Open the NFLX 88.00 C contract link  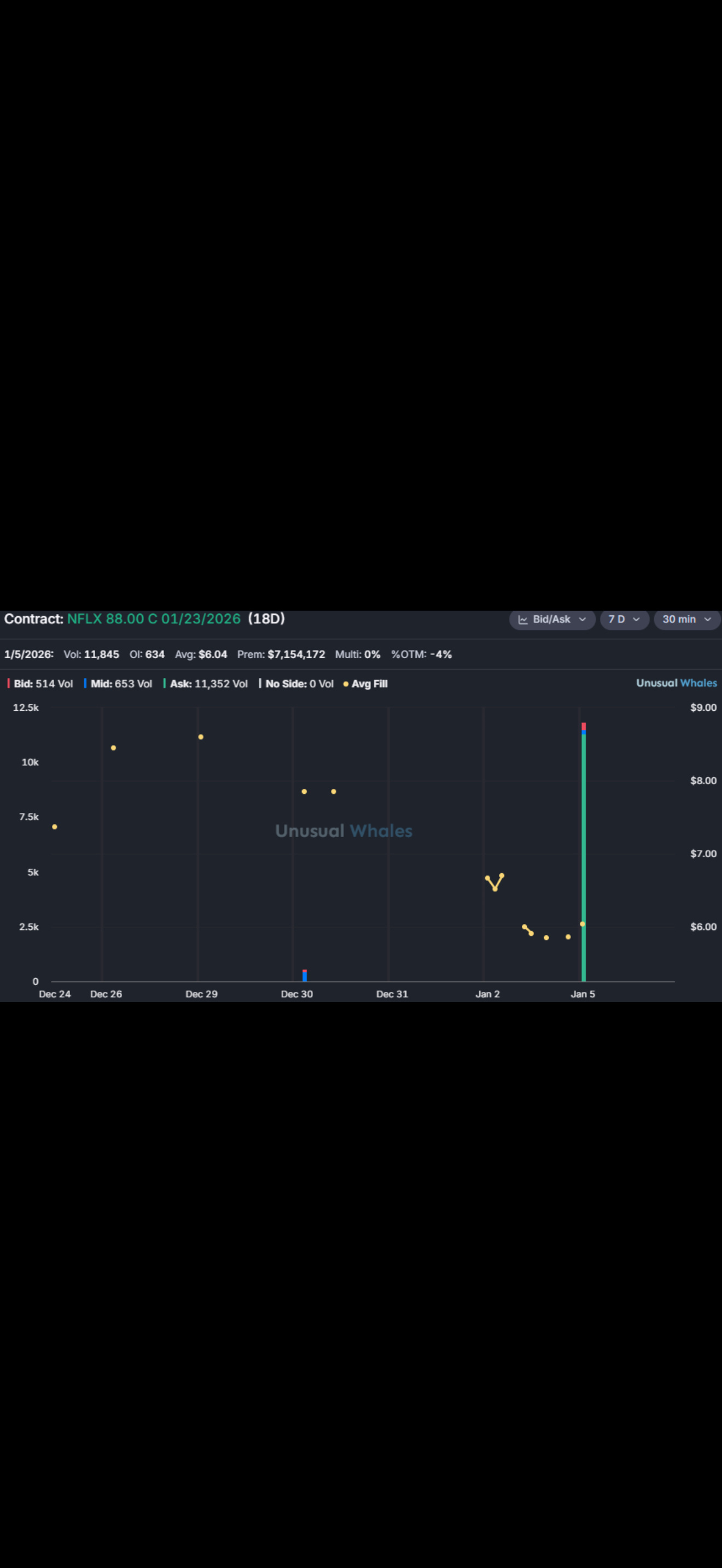click(x=153, y=618)
